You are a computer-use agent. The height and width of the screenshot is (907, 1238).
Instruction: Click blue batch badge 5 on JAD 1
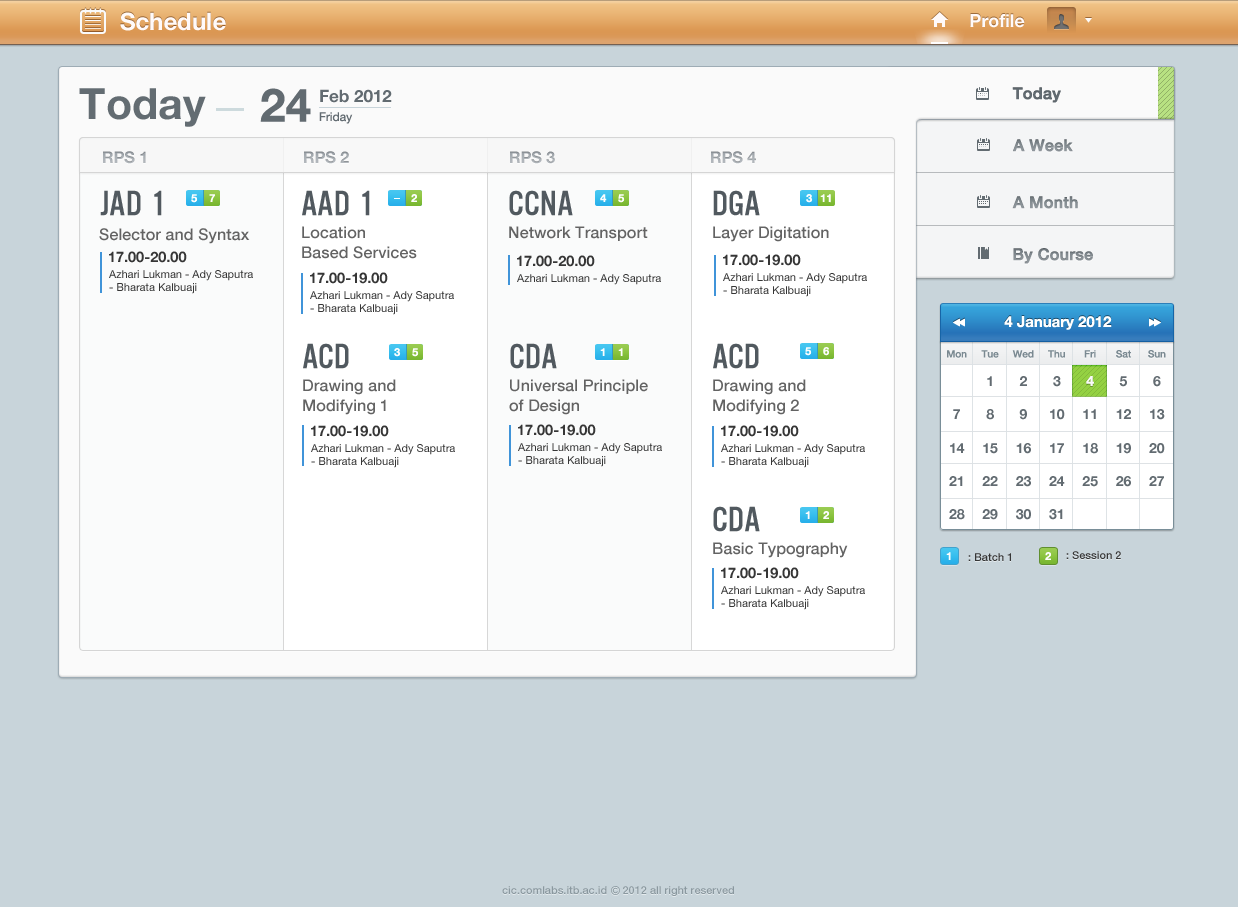[194, 198]
